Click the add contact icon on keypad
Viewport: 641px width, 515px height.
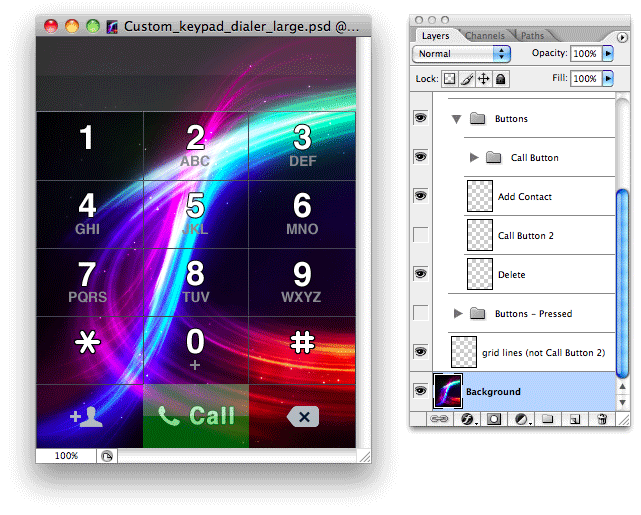coord(86,417)
